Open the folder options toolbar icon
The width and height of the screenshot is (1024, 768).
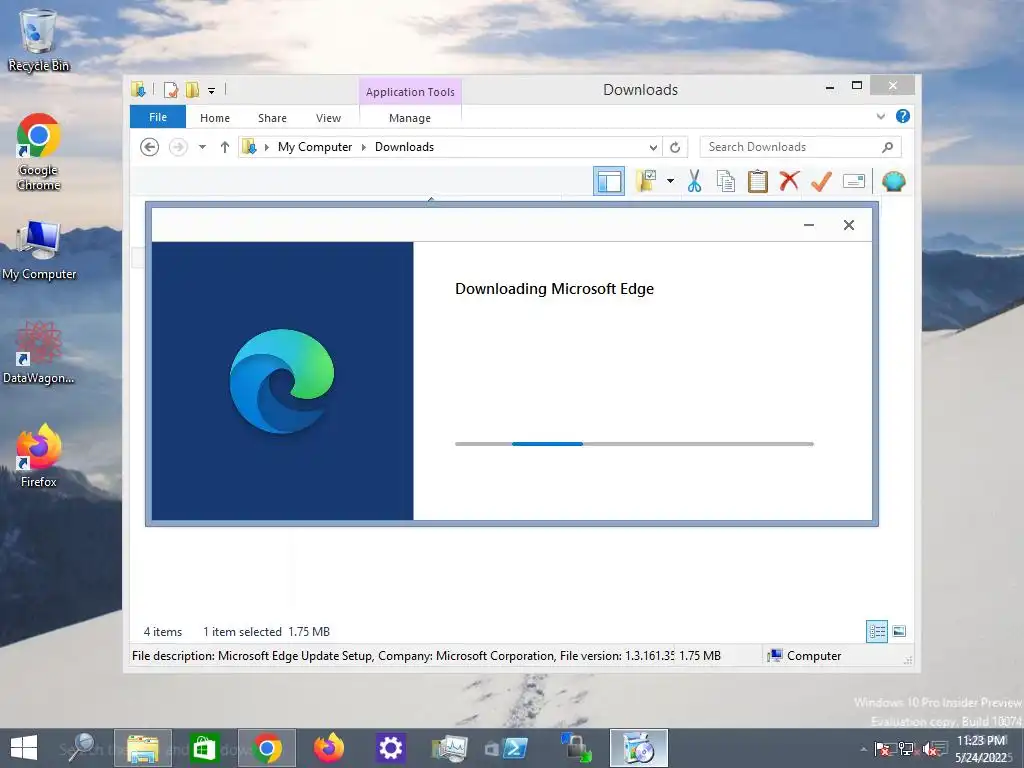(x=646, y=180)
